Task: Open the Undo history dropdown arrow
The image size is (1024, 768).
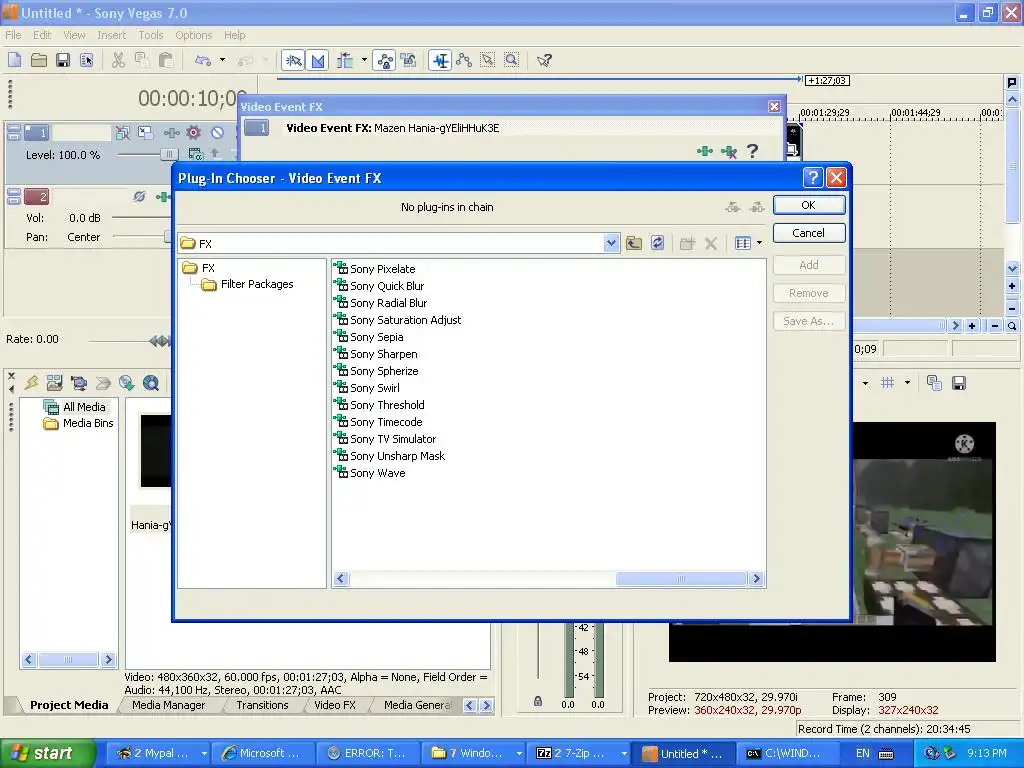Action: point(222,60)
